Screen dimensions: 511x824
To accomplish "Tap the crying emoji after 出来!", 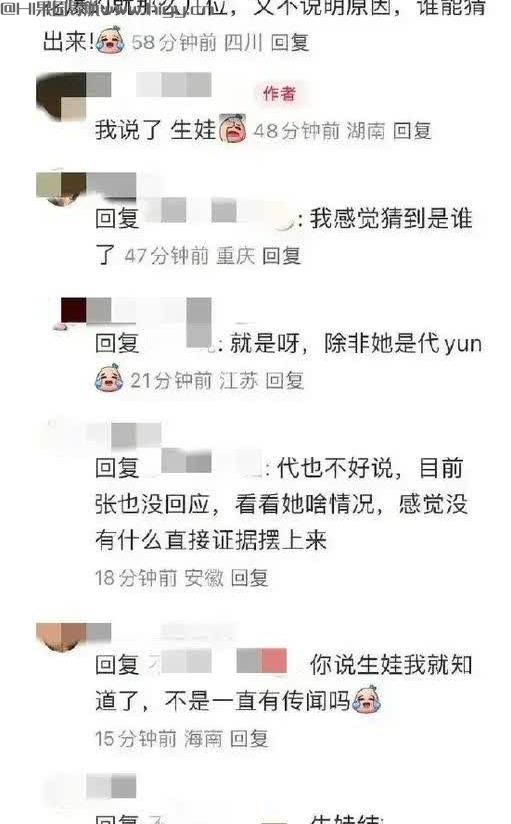I will click(x=111, y=41).
